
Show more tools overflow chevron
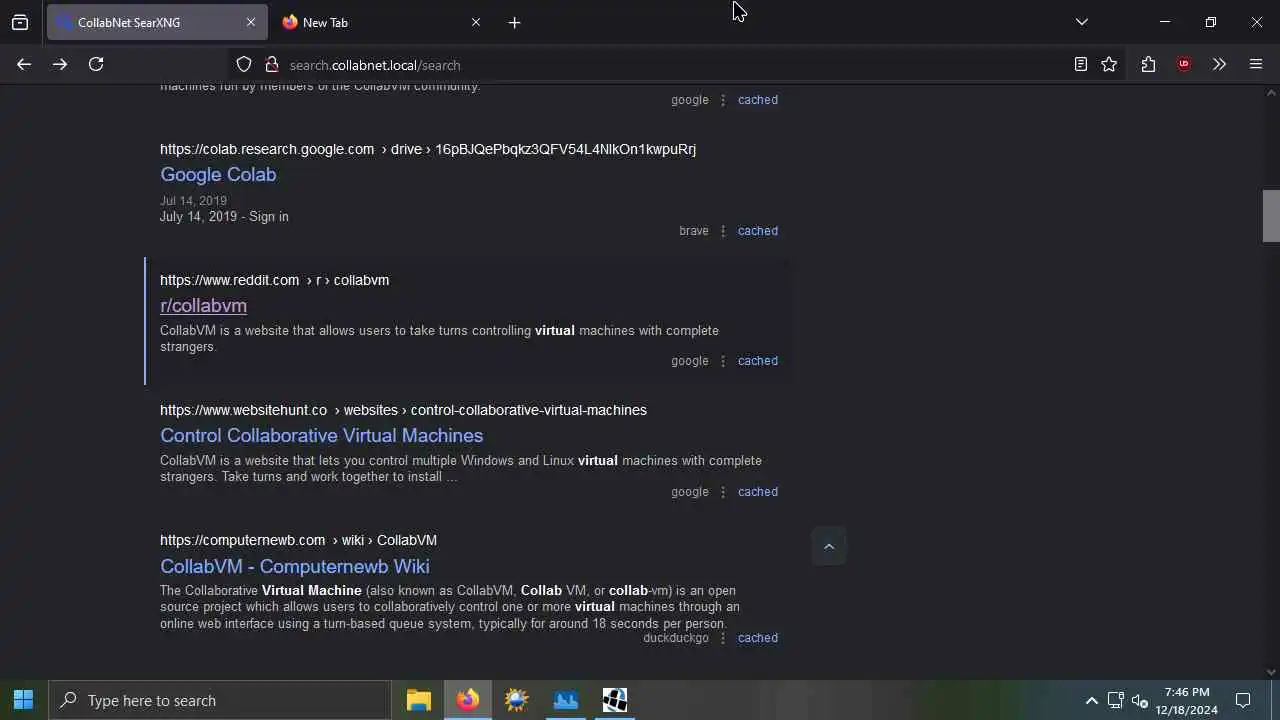(x=1219, y=64)
